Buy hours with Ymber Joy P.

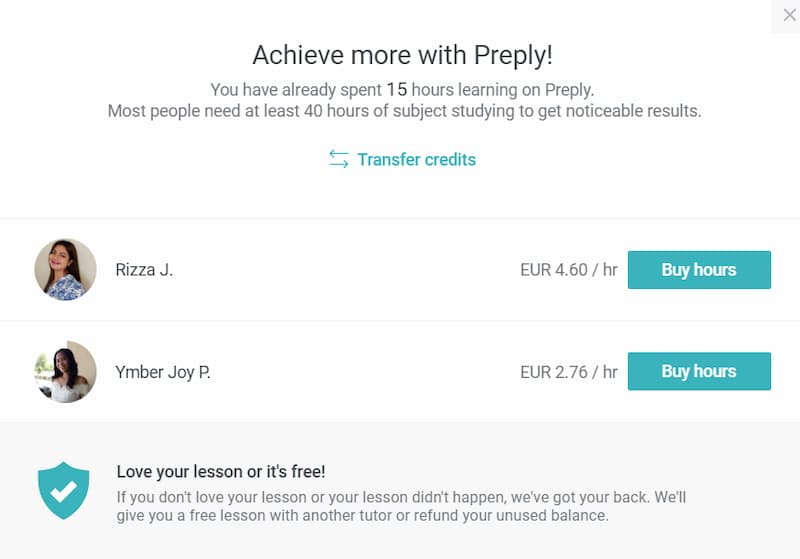(699, 371)
